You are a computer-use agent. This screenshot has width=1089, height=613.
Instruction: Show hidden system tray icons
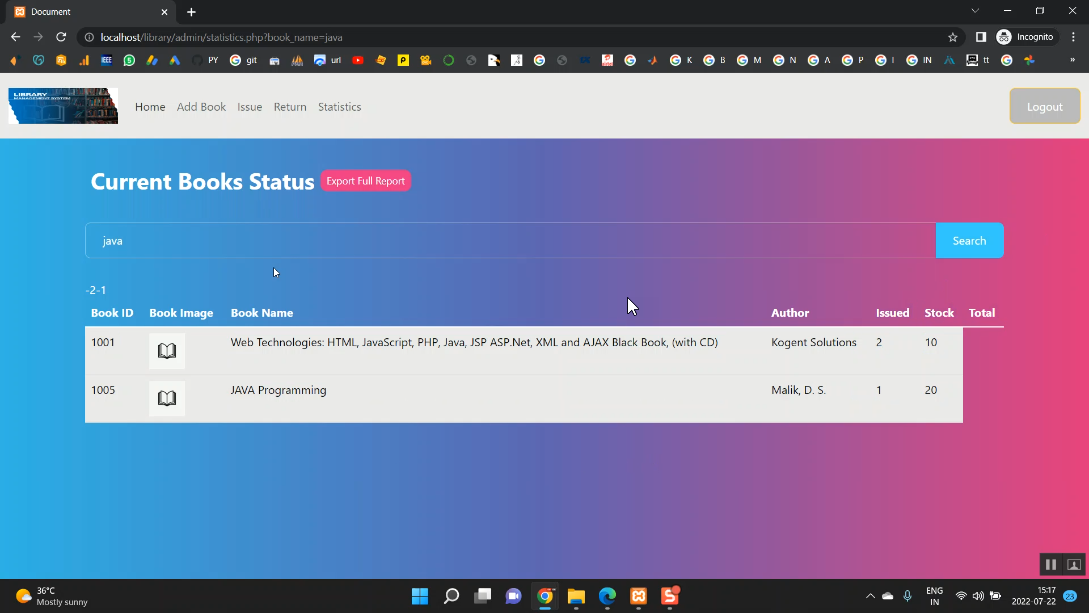point(870,596)
